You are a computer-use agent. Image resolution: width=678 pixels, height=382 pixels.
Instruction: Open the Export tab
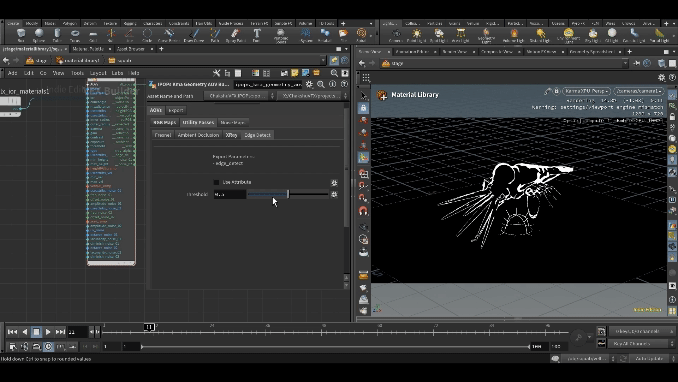176,110
